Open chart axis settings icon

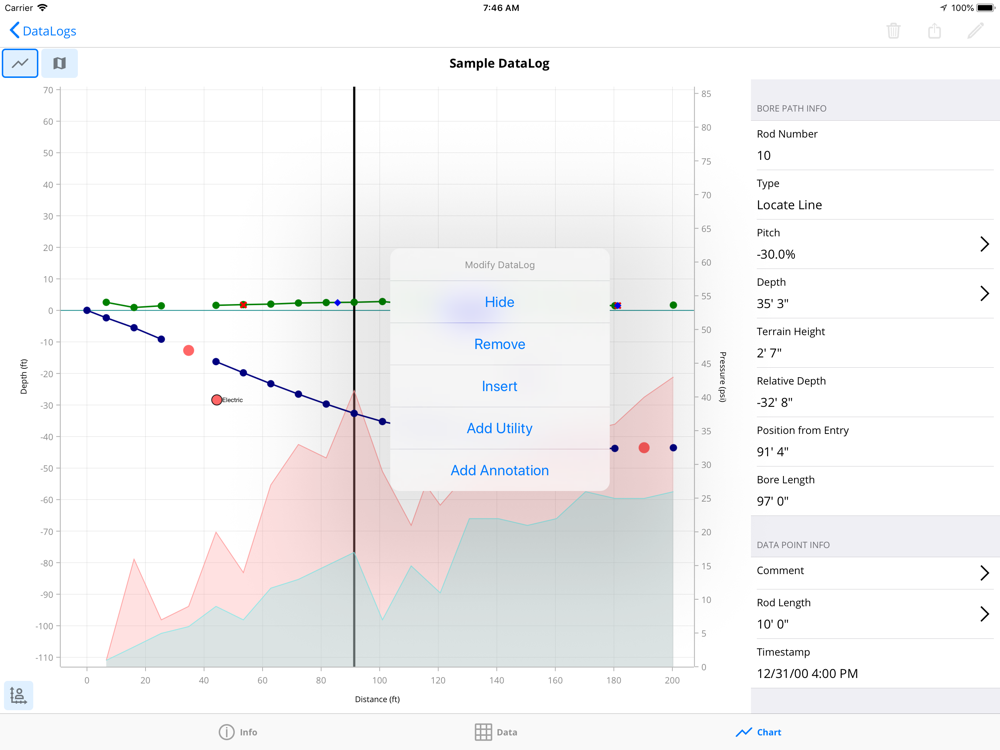coord(18,695)
